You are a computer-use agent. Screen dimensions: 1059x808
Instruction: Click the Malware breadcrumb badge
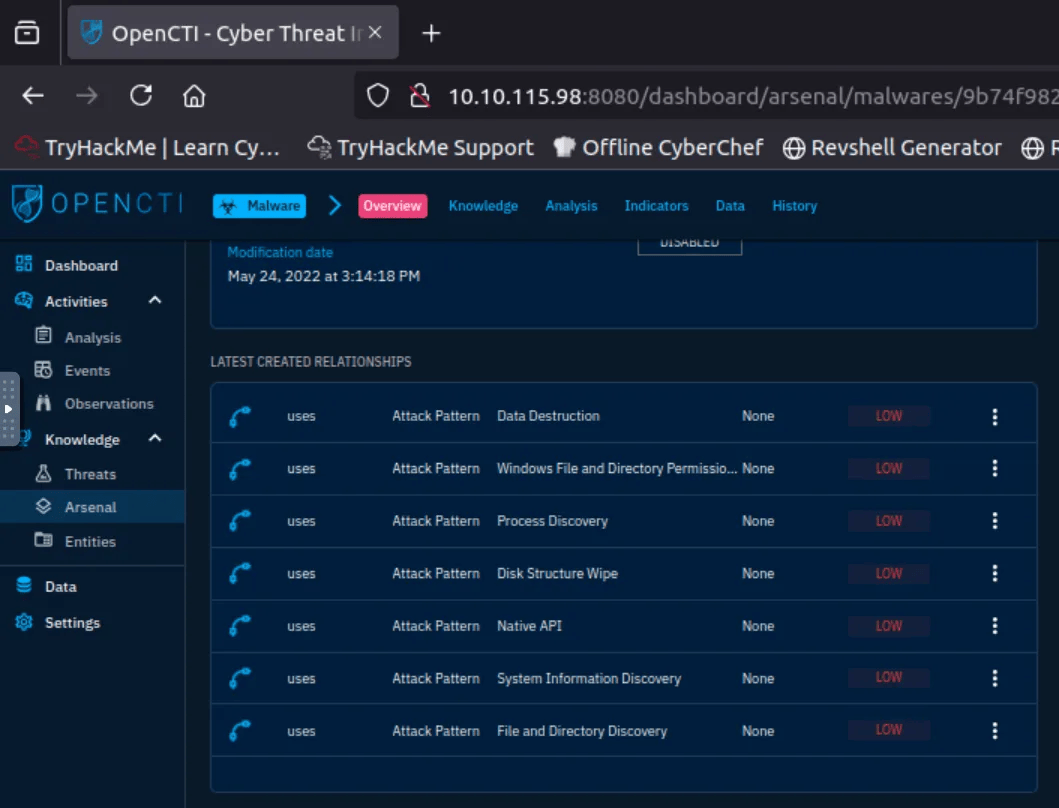pos(259,206)
